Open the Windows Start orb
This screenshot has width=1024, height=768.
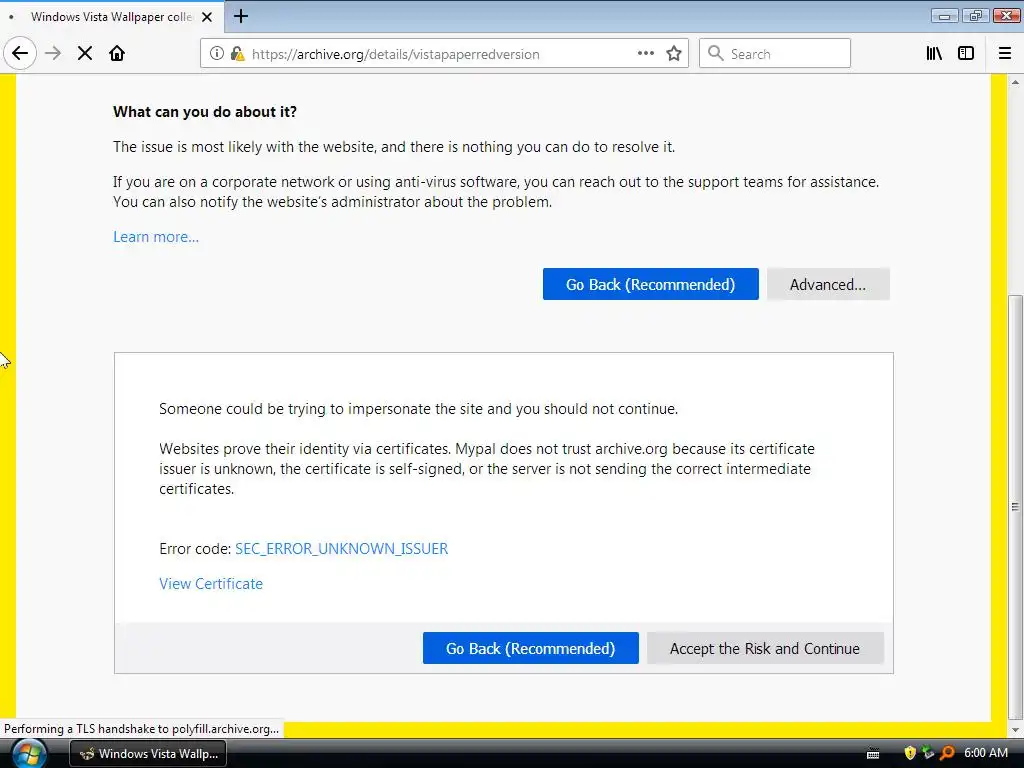click(29, 754)
